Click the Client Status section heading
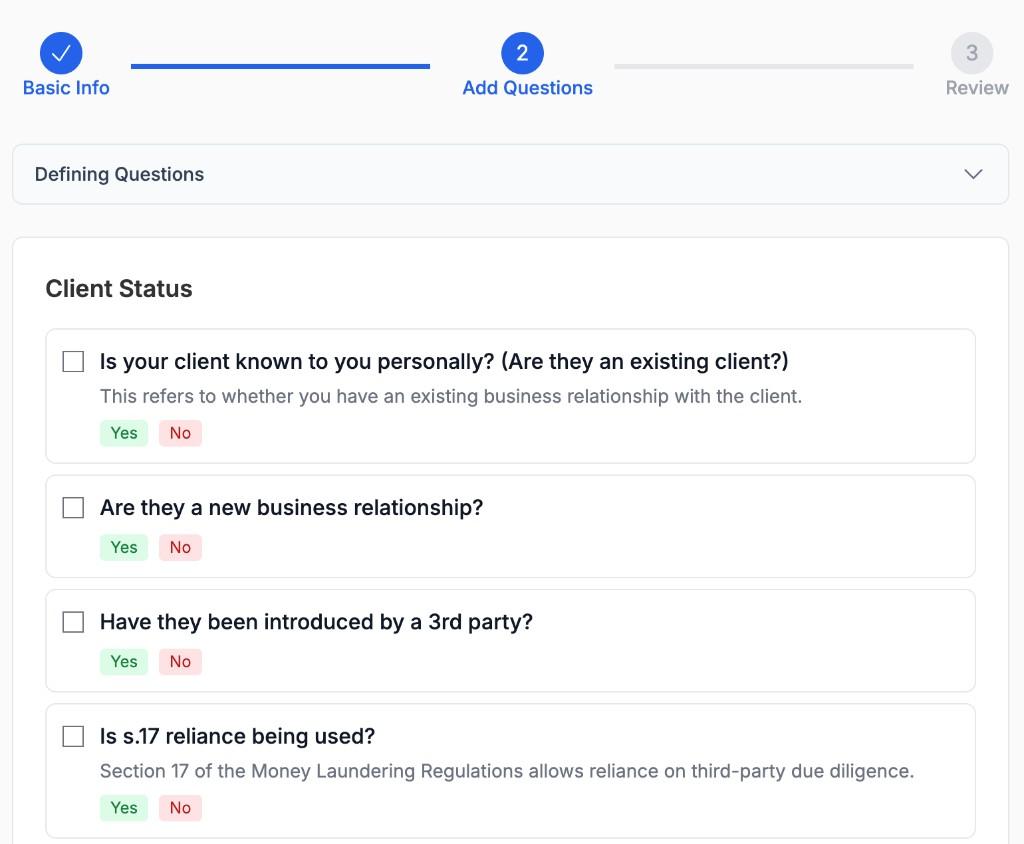Image resolution: width=1024 pixels, height=844 pixels. 119,289
